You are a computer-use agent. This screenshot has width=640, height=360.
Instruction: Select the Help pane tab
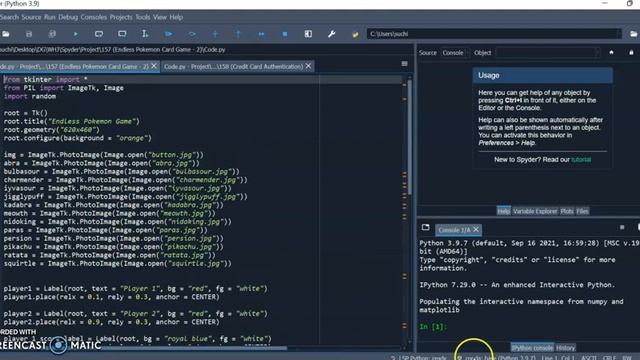503,211
